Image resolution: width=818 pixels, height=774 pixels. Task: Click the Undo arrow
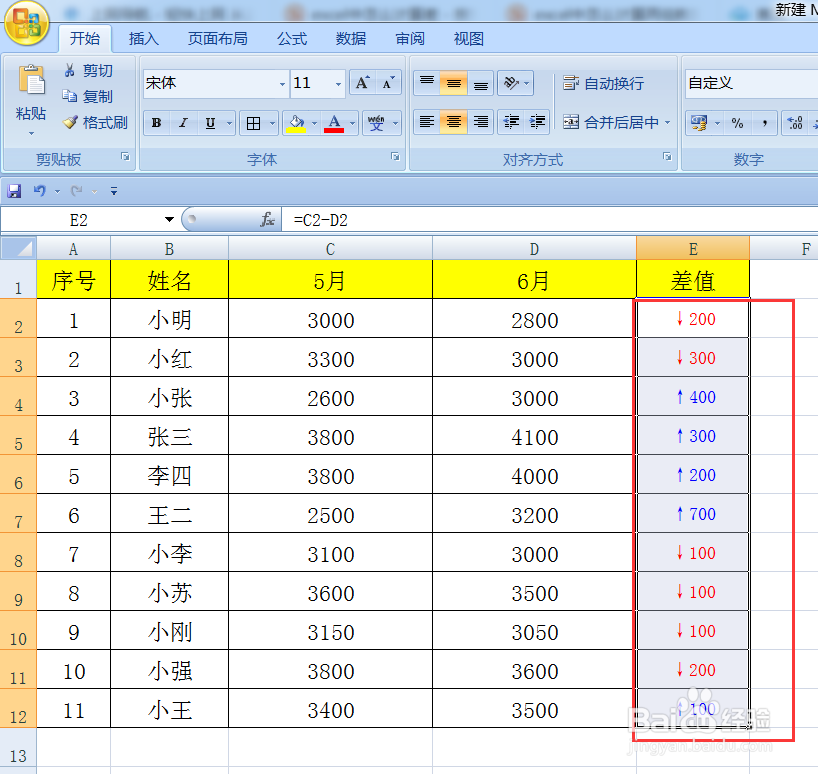click(x=40, y=191)
